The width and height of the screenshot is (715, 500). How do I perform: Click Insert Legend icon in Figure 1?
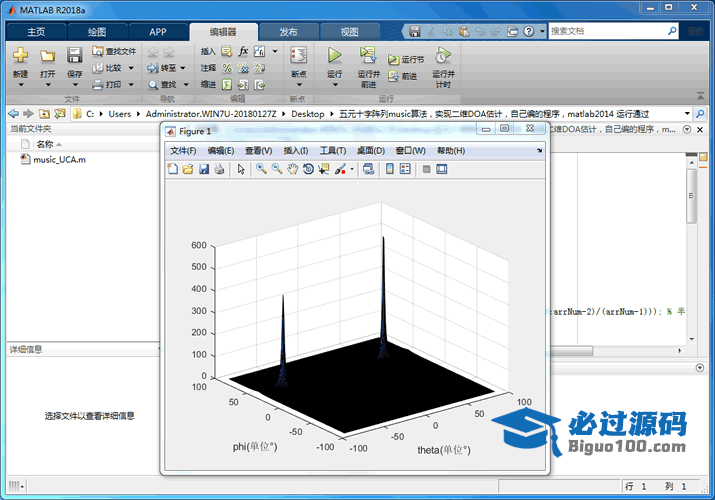pos(405,169)
